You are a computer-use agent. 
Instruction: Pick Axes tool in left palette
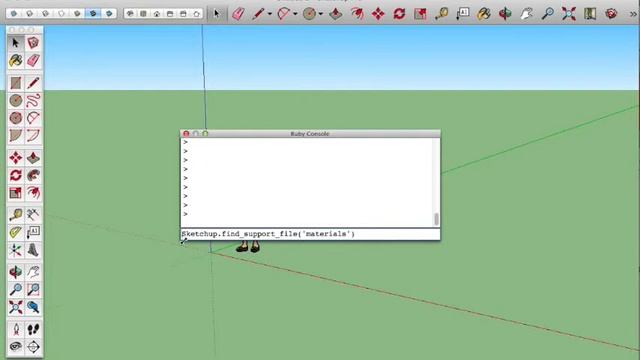tap(16, 250)
